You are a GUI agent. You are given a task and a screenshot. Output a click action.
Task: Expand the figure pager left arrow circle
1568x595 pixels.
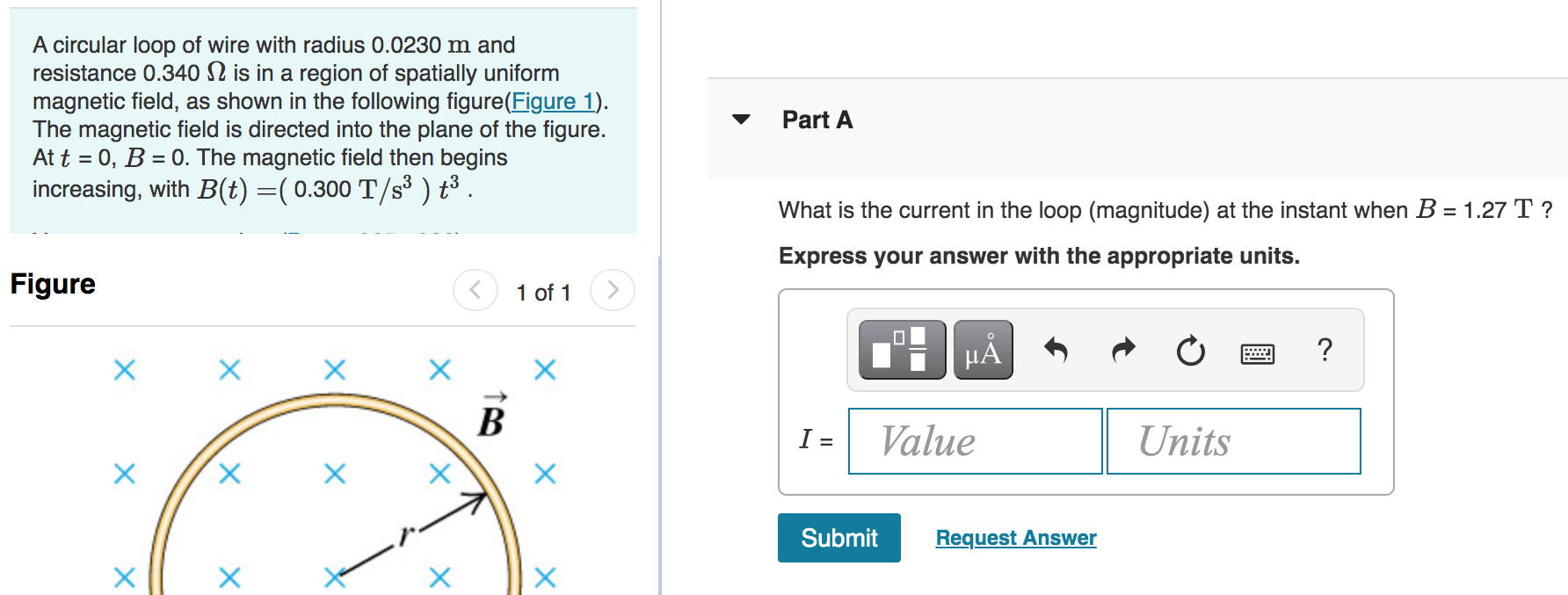(x=475, y=290)
